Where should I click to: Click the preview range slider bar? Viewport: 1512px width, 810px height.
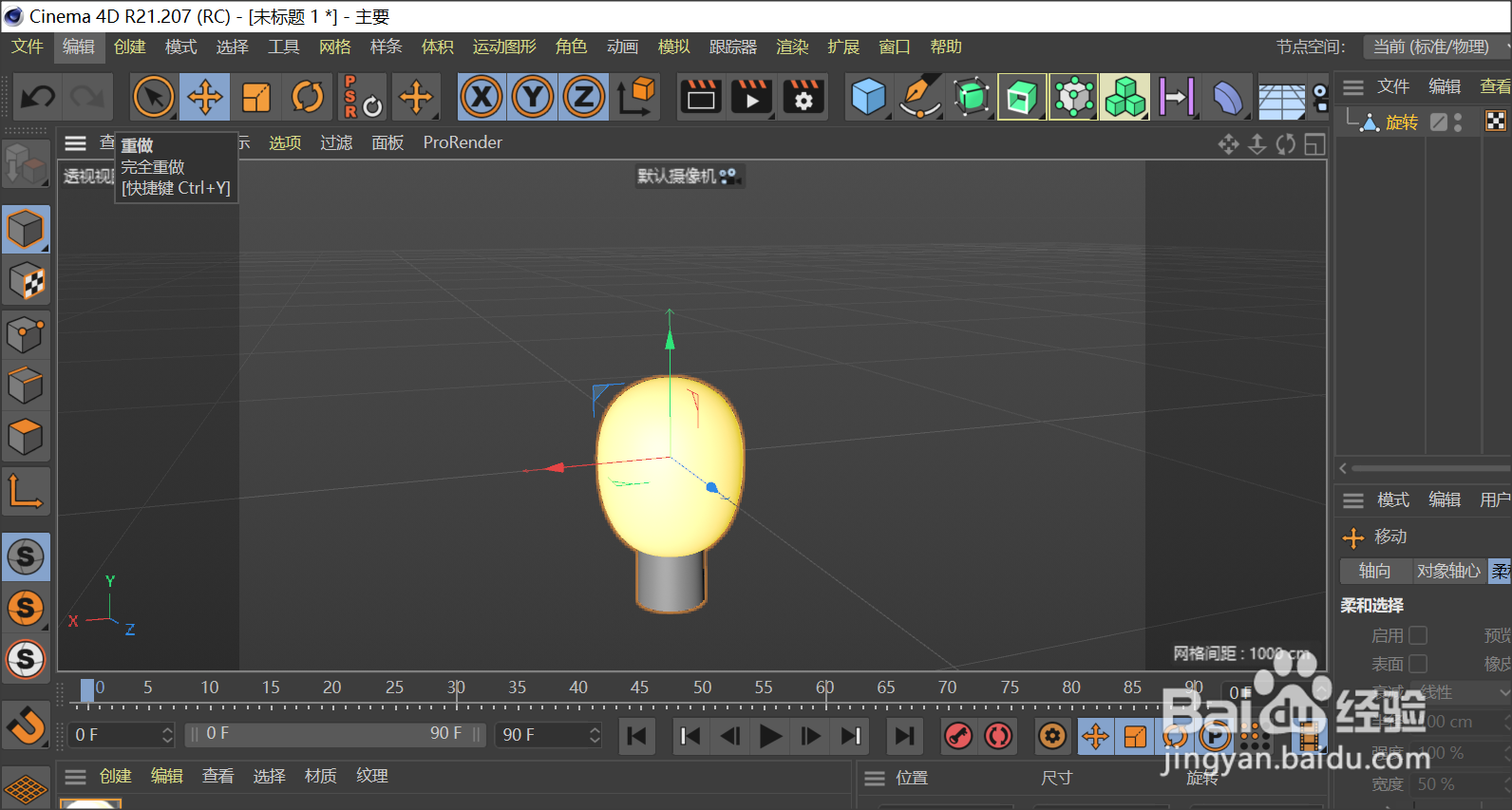point(335,734)
